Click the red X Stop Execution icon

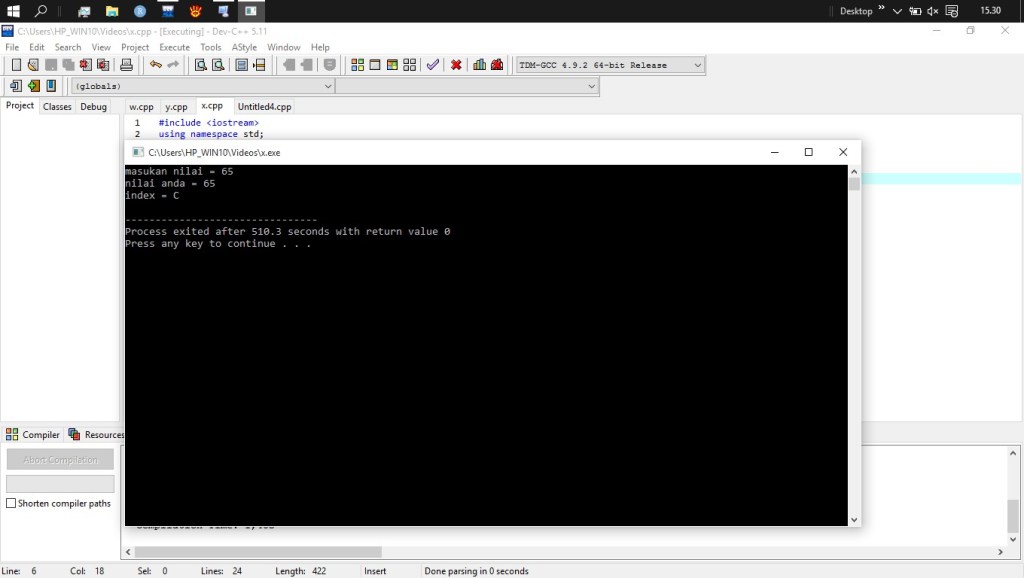(x=456, y=65)
